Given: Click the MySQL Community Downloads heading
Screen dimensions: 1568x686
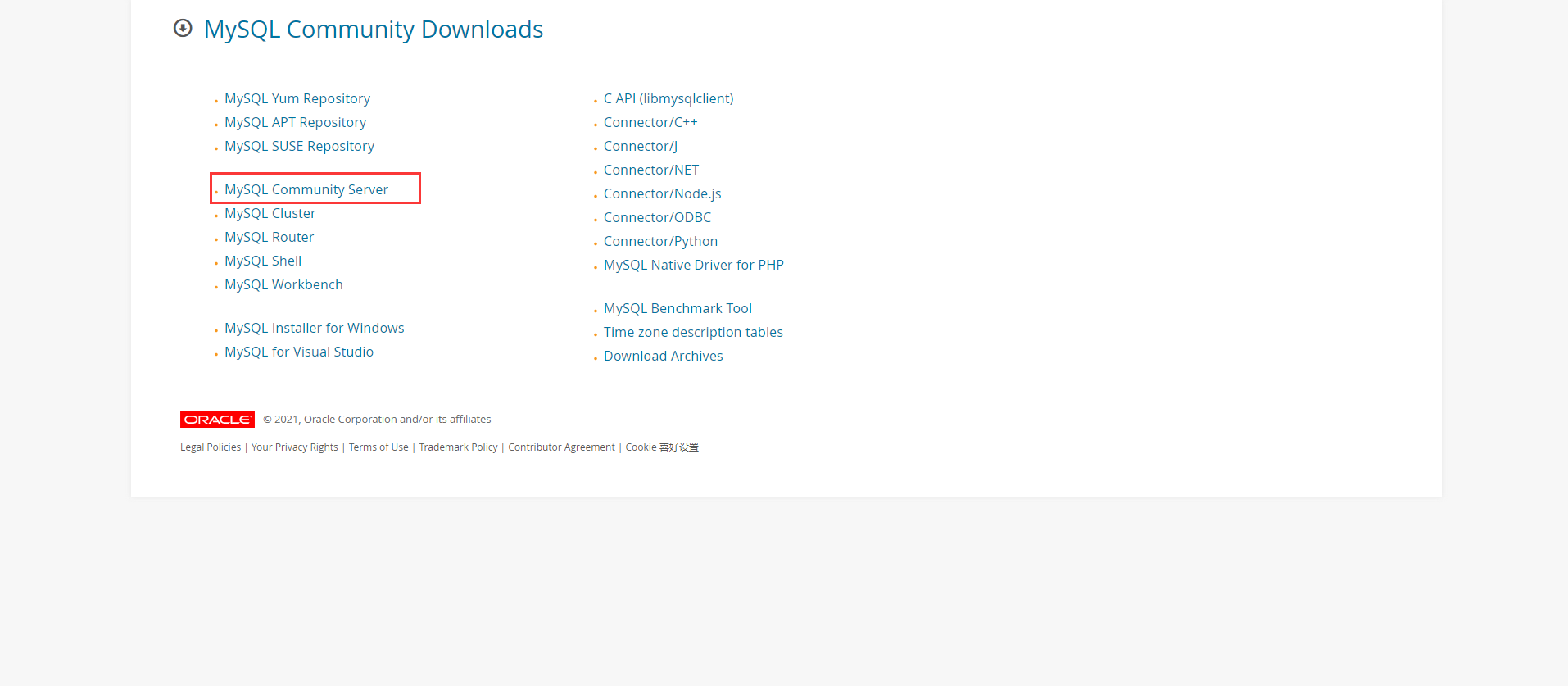Looking at the screenshot, I should pyautogui.click(x=374, y=30).
